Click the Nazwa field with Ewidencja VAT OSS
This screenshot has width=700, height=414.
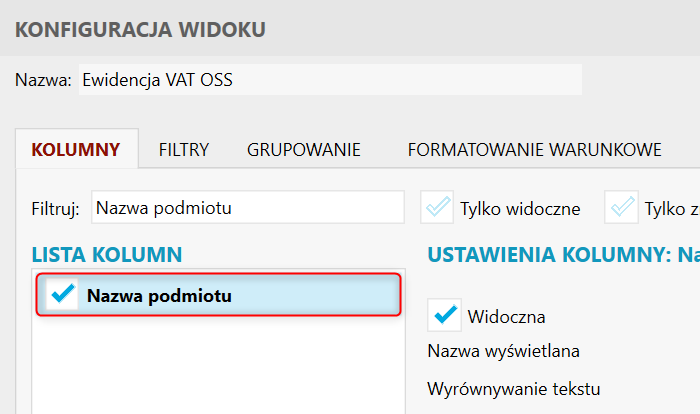[x=328, y=79]
